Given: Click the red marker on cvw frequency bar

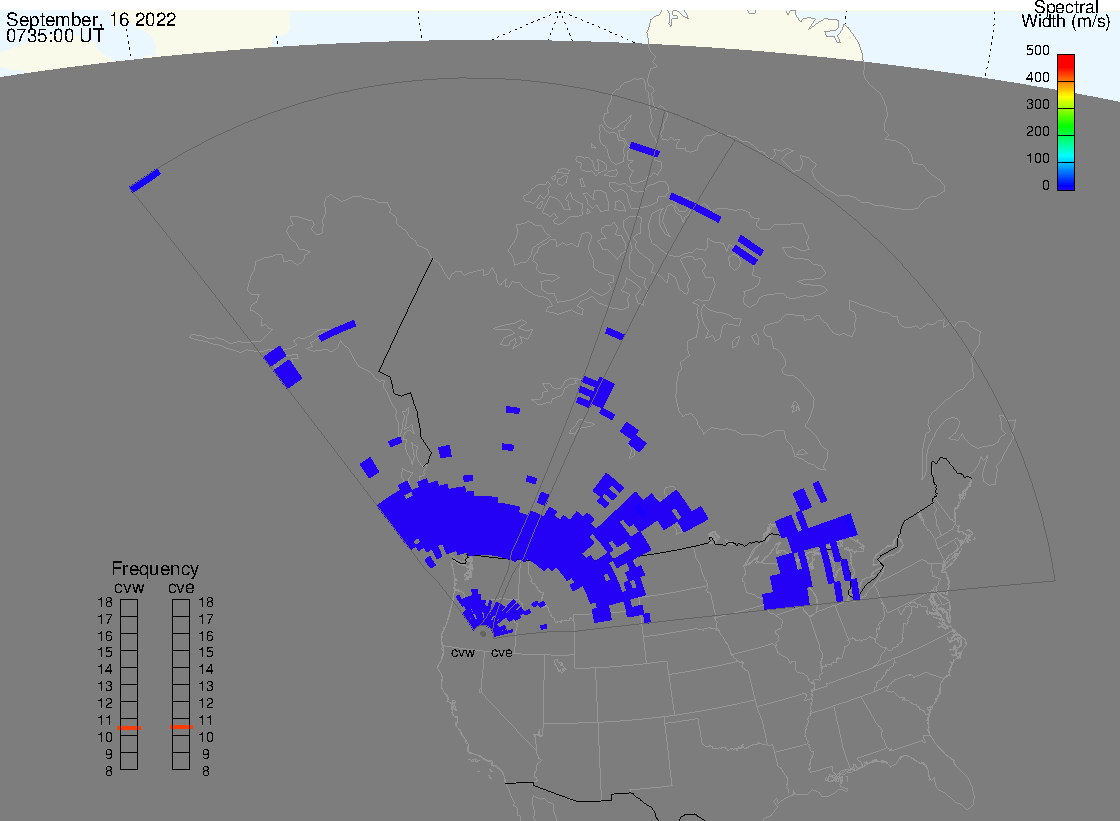Looking at the screenshot, I should point(129,727).
